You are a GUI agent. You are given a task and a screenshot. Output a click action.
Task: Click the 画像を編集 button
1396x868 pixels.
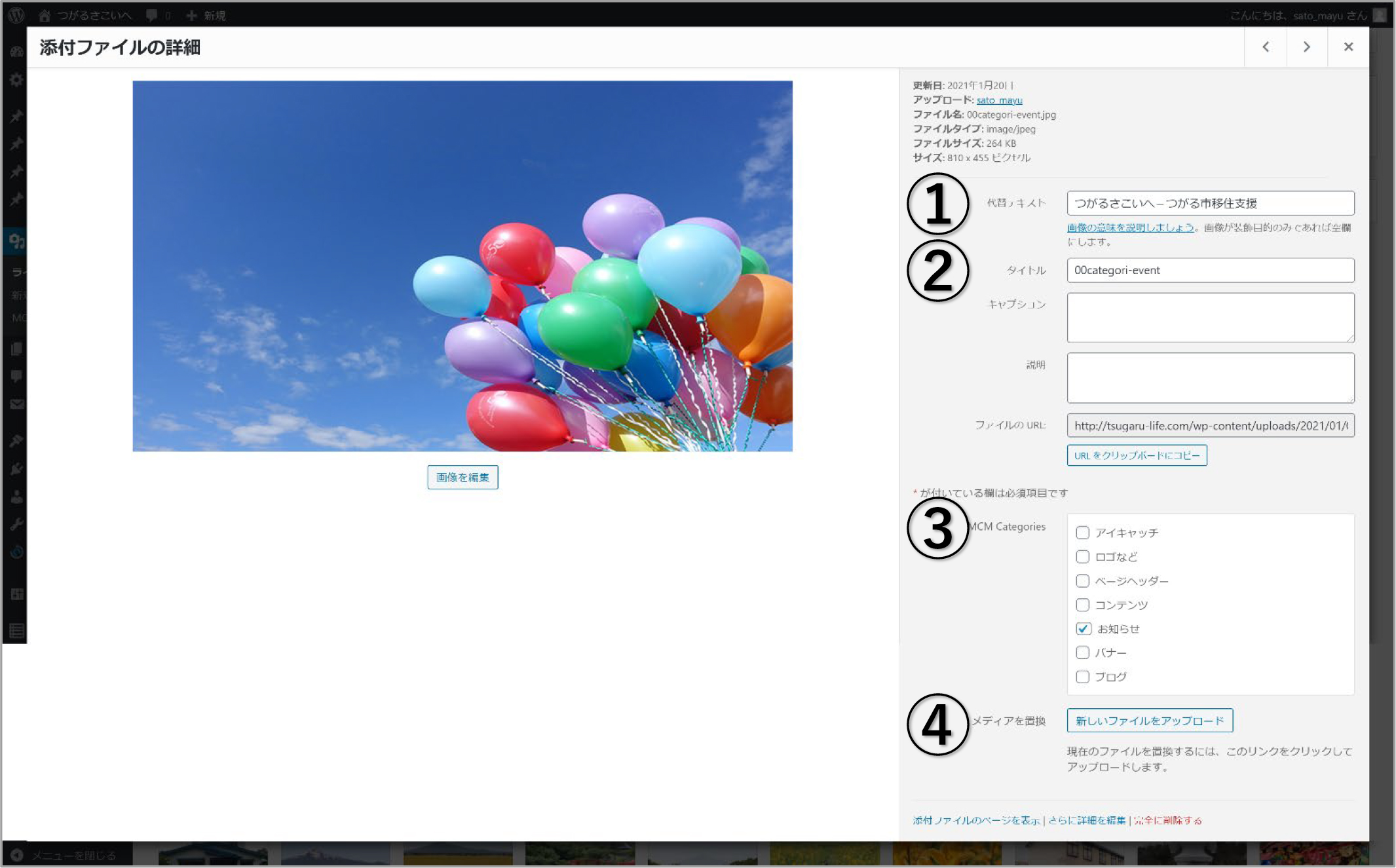click(x=462, y=477)
